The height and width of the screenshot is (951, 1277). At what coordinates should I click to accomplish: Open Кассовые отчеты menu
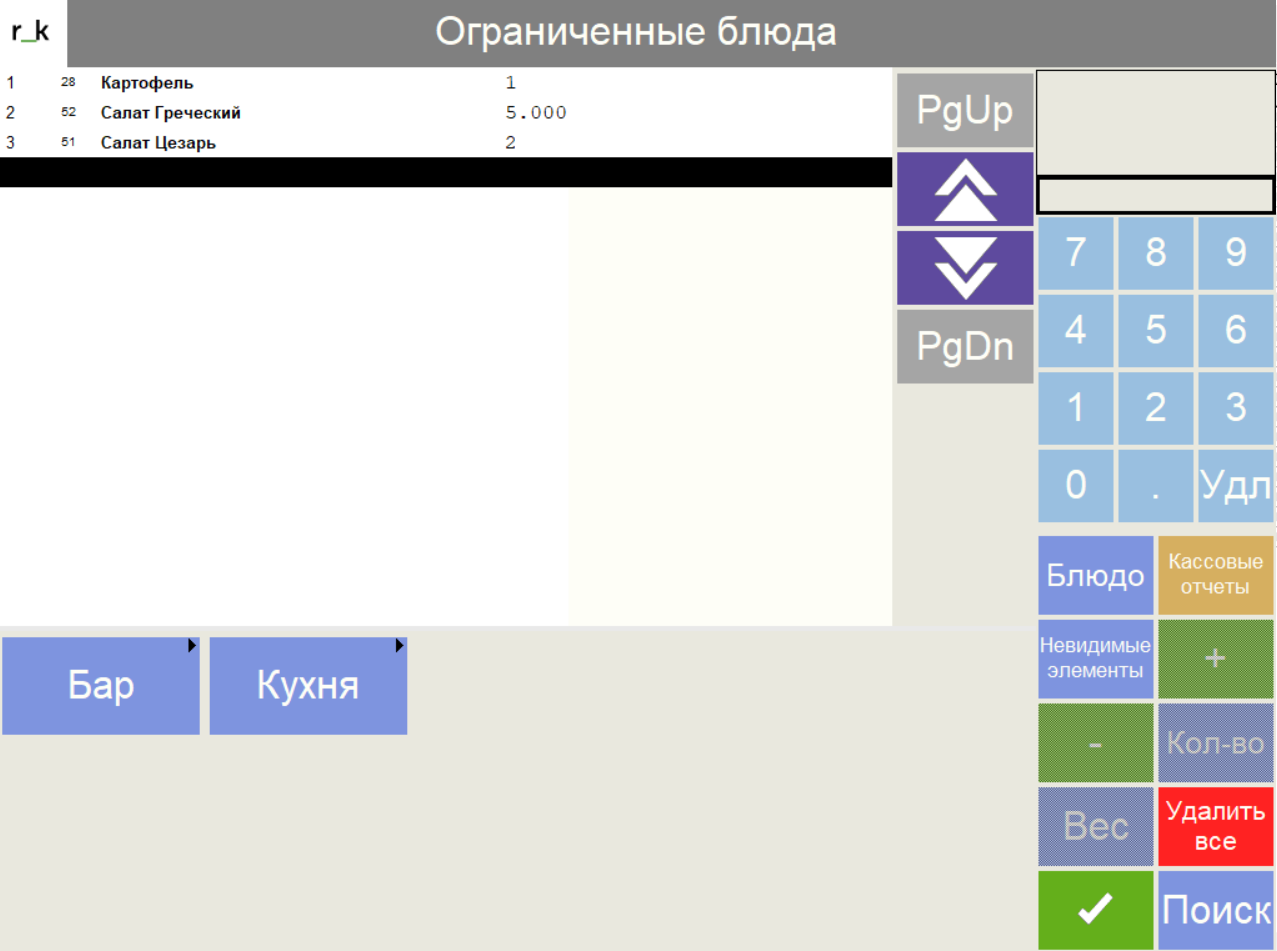click(x=1215, y=575)
